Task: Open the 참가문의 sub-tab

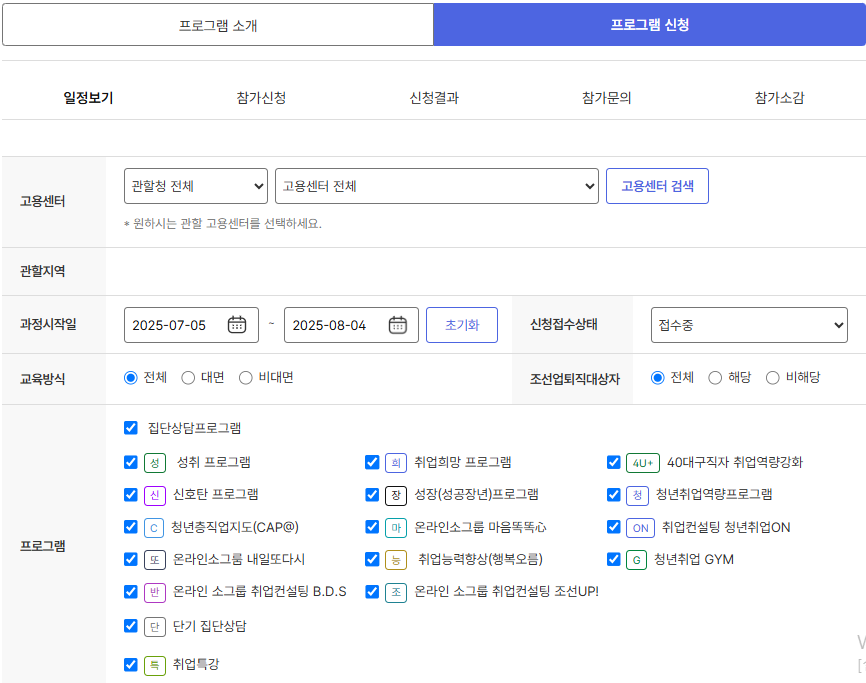Action: coord(606,98)
